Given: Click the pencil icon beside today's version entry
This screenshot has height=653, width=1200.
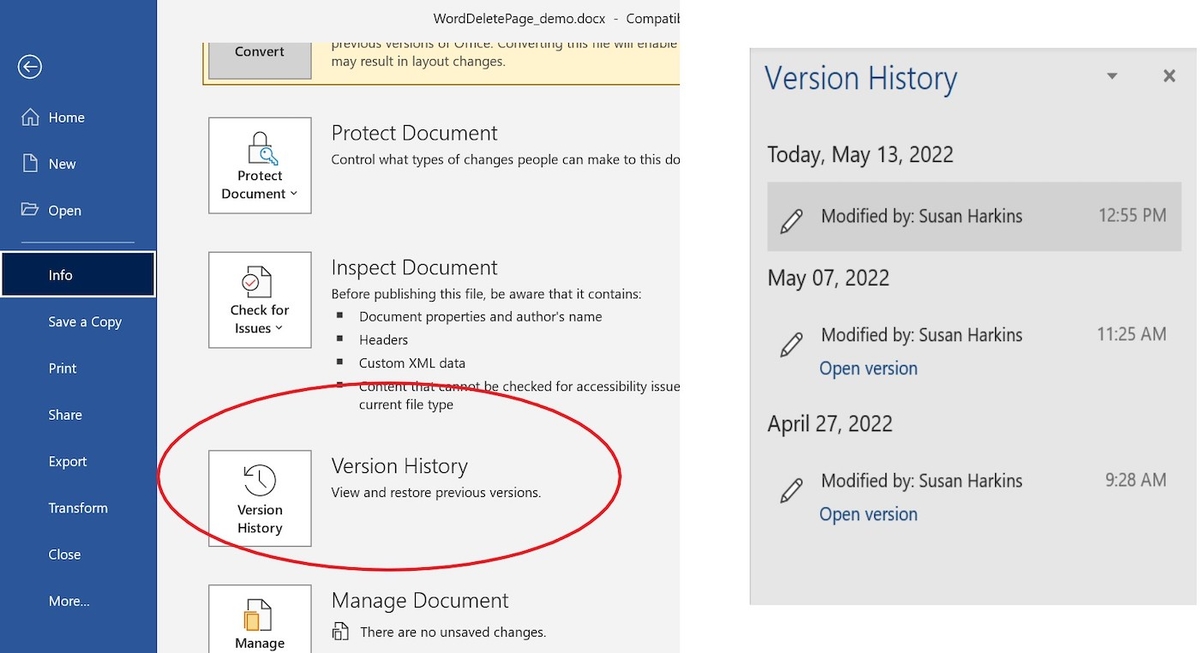Looking at the screenshot, I should 792,216.
